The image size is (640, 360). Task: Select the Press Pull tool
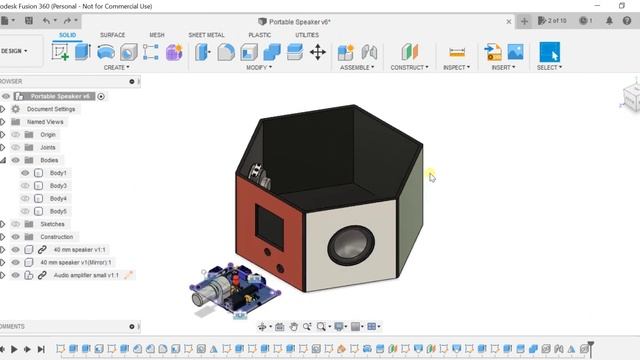[203, 52]
